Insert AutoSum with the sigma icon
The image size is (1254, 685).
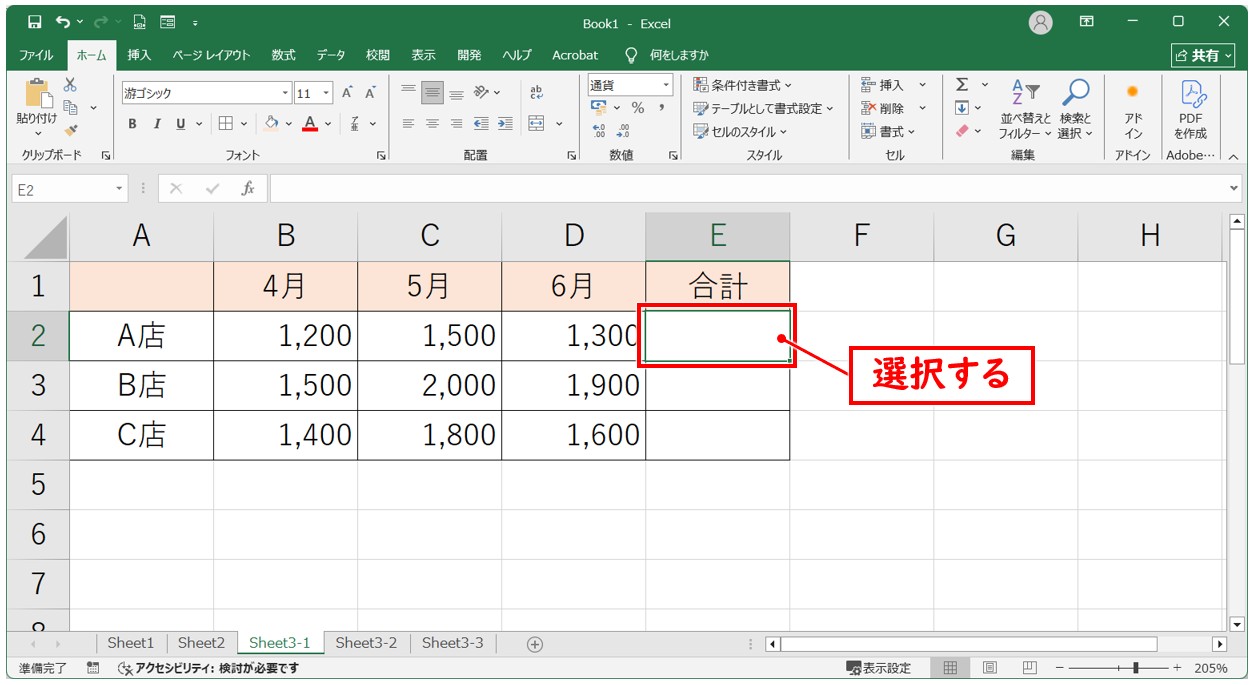pyautogui.click(x=962, y=85)
